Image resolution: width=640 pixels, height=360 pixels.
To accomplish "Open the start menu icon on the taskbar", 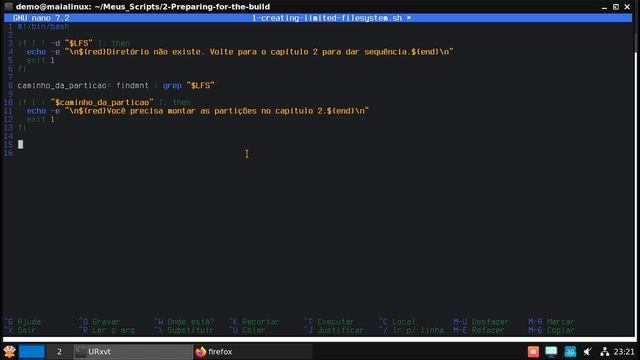I will pyautogui.click(x=9, y=351).
